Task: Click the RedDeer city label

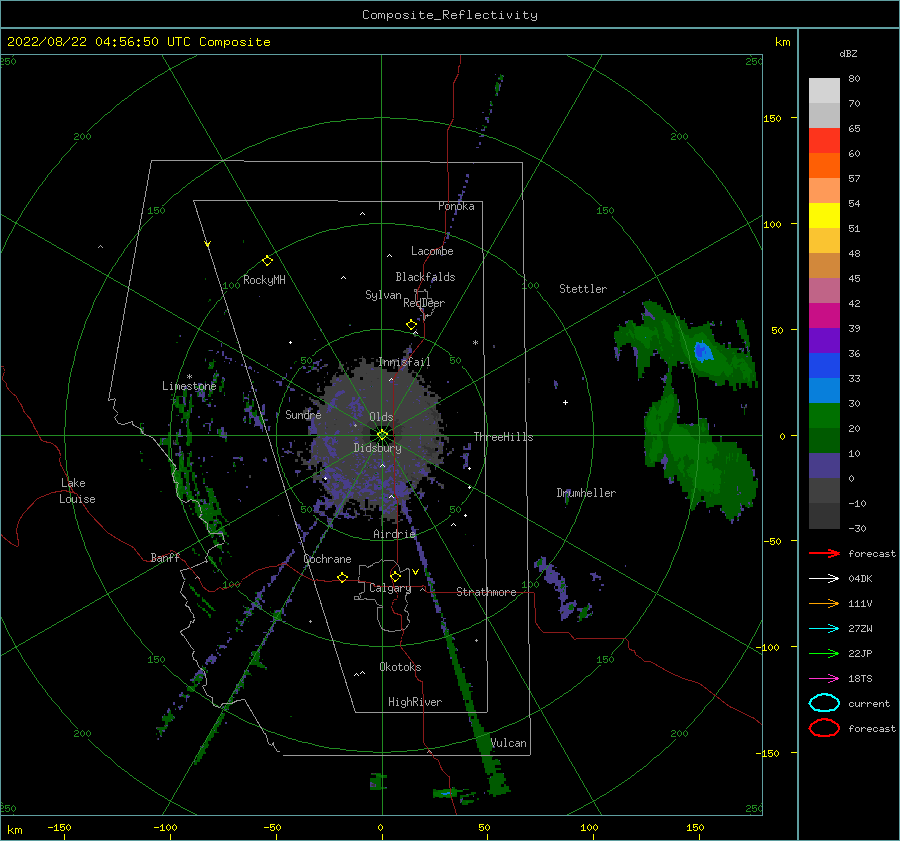Action: [424, 303]
